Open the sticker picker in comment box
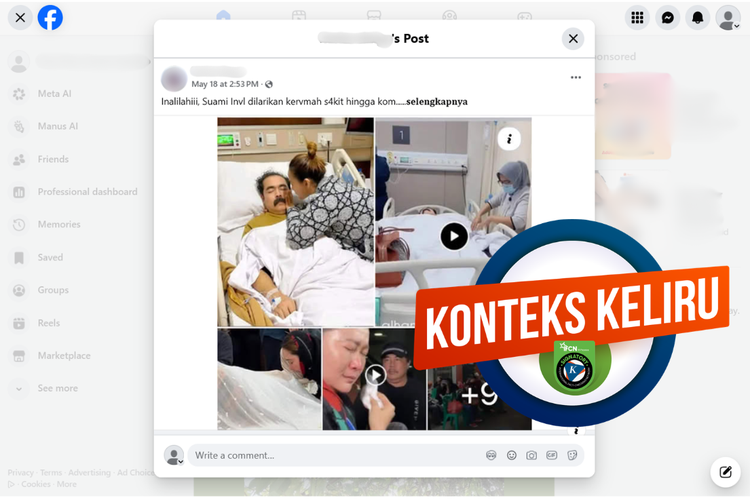This screenshot has height=500, width=750. (x=572, y=456)
